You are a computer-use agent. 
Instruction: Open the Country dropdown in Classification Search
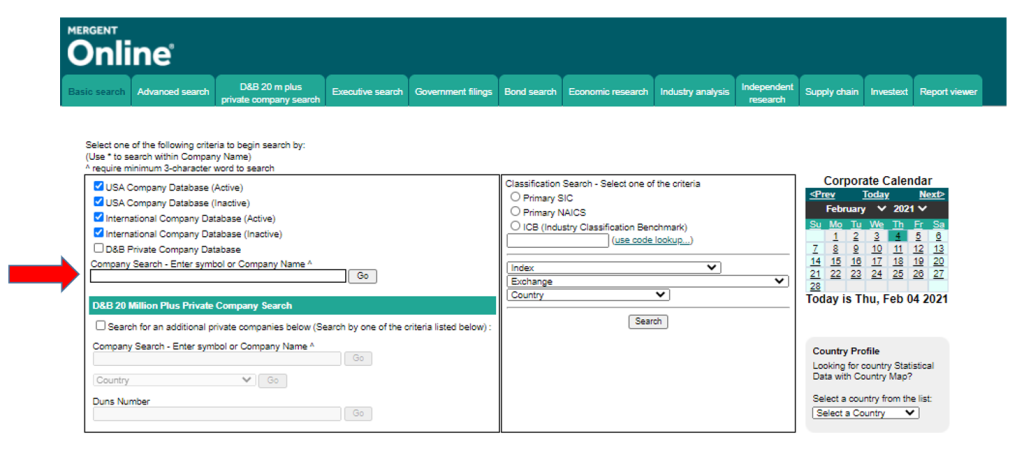pos(588,295)
